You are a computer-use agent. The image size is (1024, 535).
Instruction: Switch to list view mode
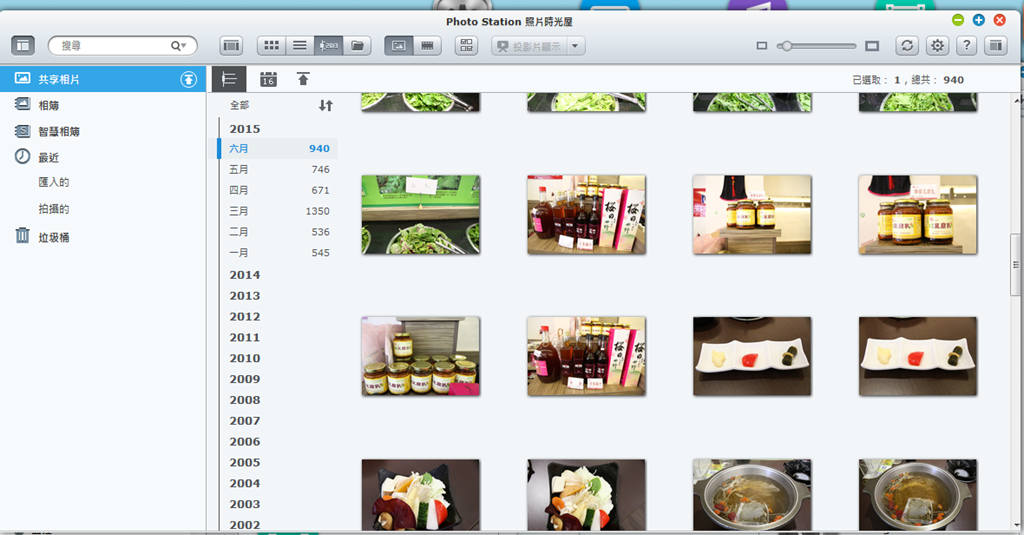(x=300, y=46)
